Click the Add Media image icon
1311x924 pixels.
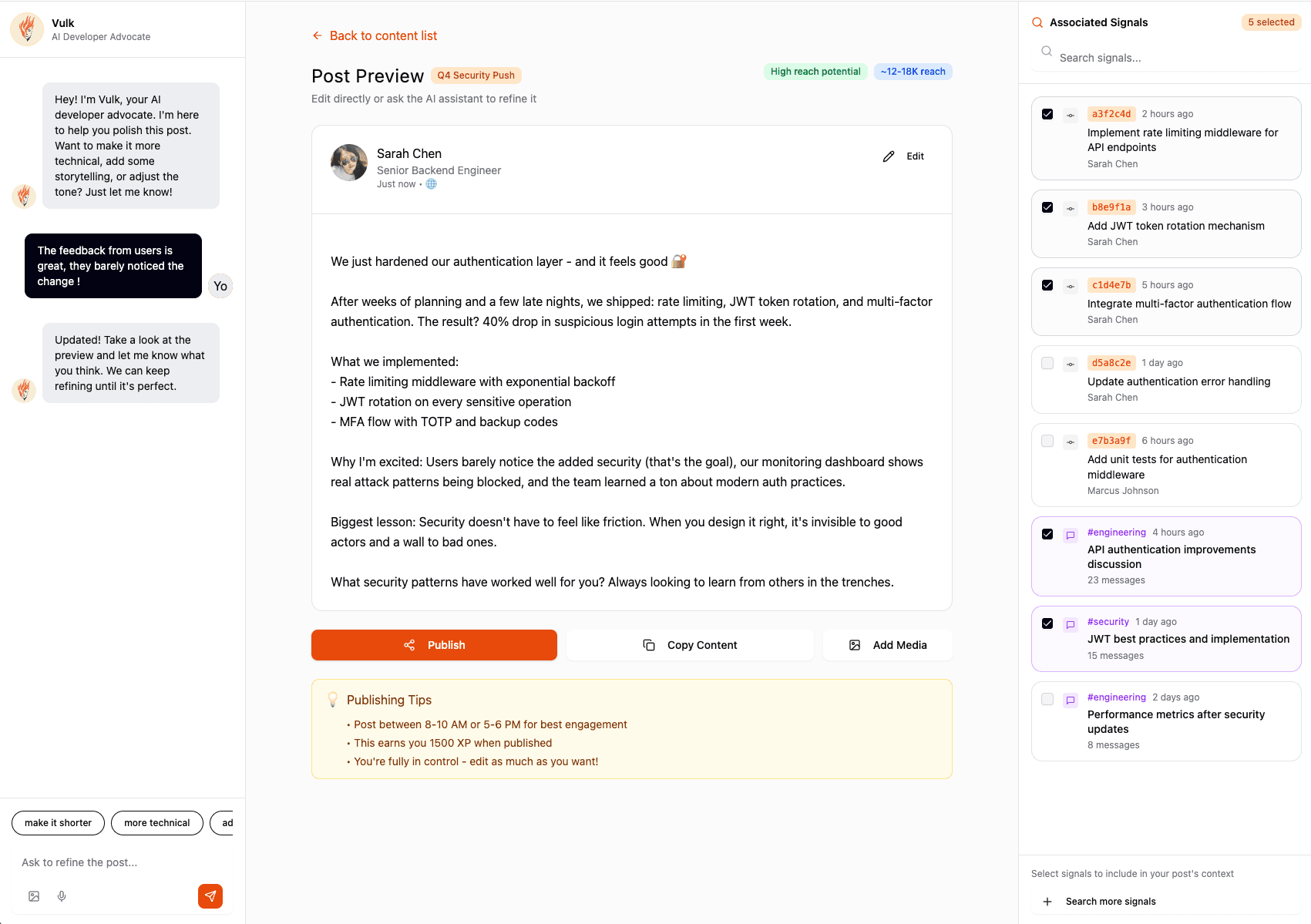[854, 644]
